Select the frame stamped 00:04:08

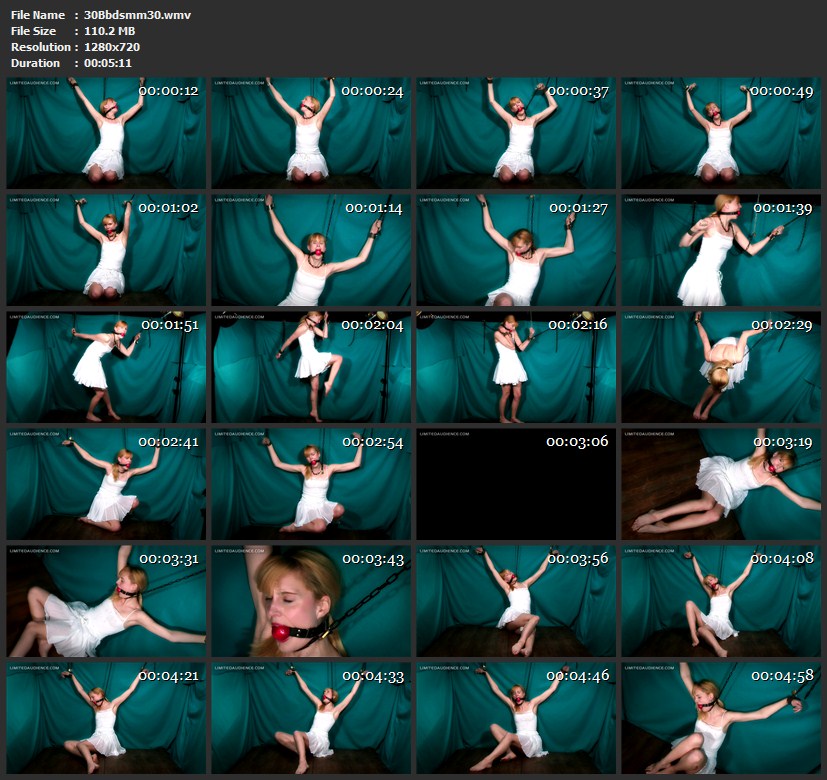pos(721,601)
